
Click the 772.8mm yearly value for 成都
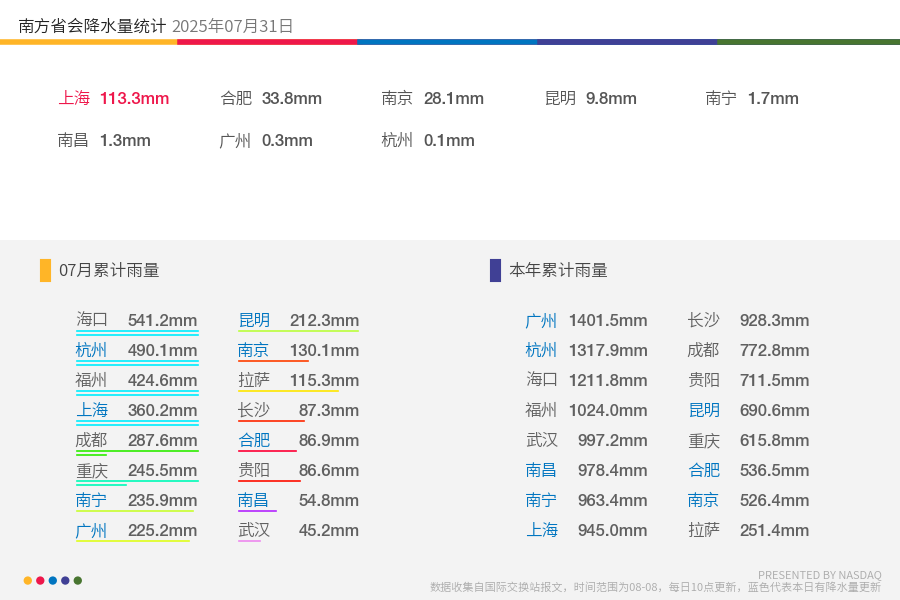(774, 350)
